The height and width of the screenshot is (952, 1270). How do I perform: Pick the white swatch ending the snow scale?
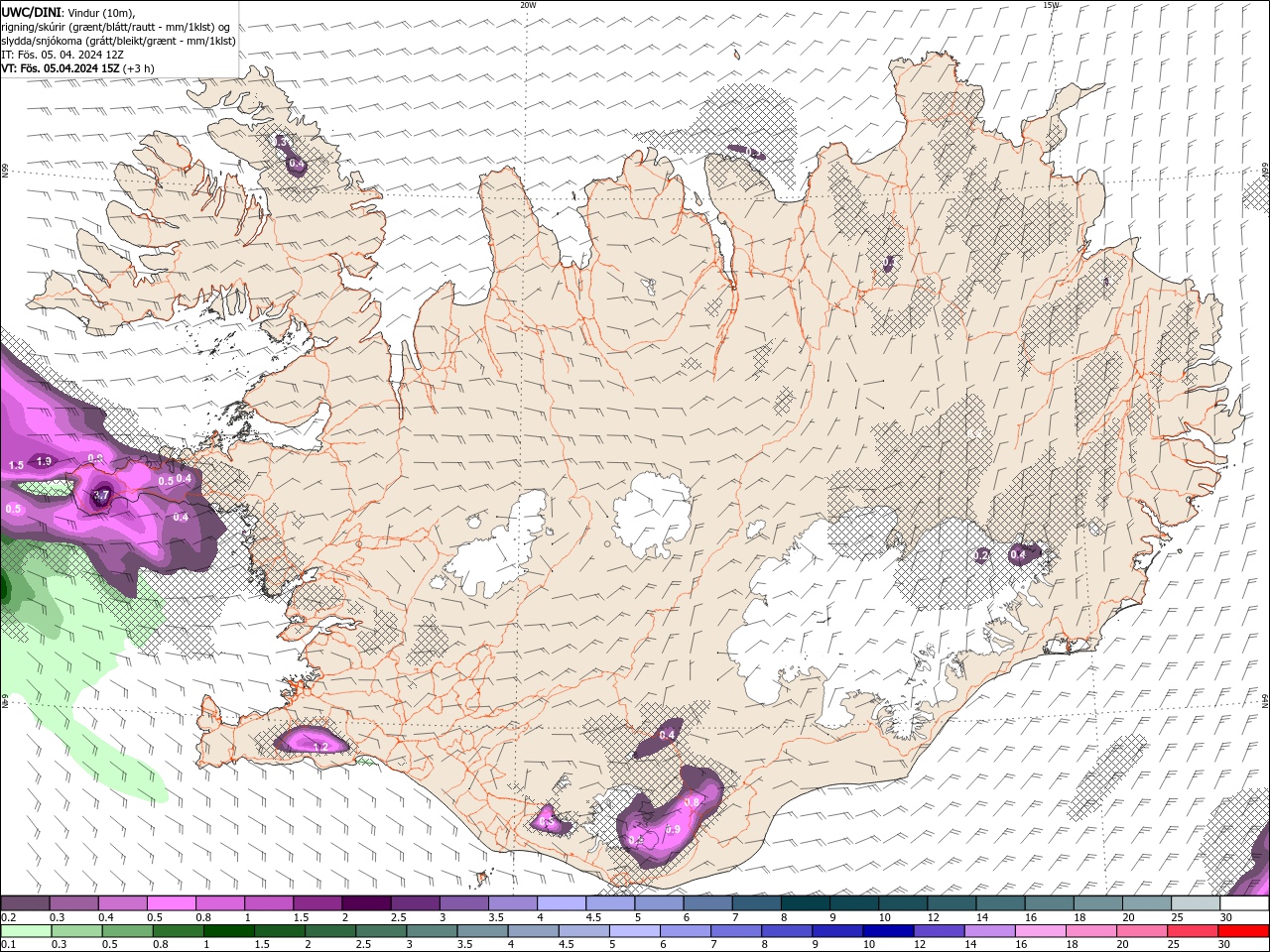pos(1244,903)
